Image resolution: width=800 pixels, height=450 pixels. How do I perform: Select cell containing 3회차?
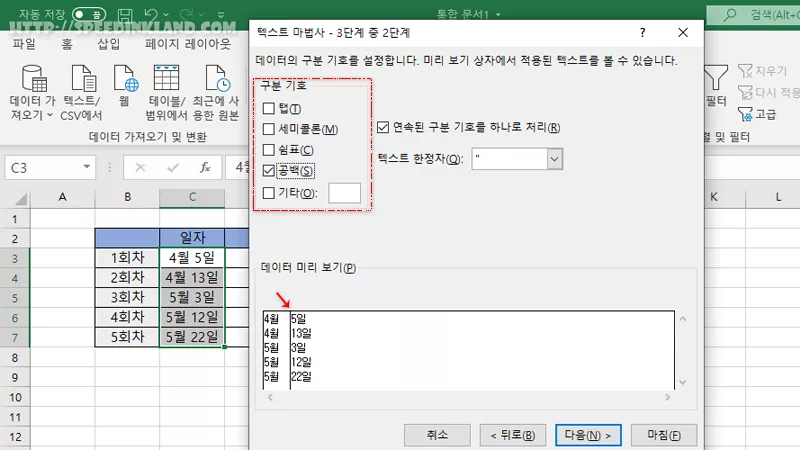(127, 297)
